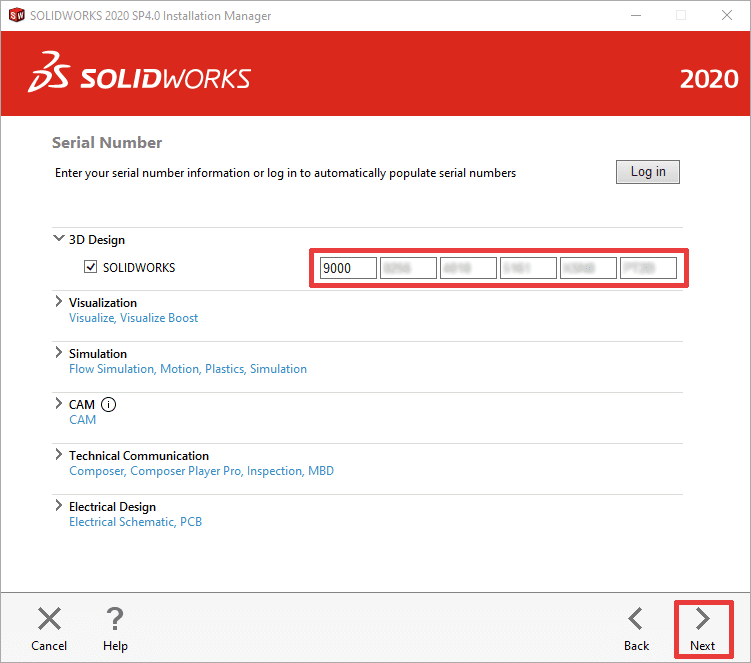Click the SOLIDWORKS app icon in title bar
The height and width of the screenshot is (663, 751).
click(16, 15)
